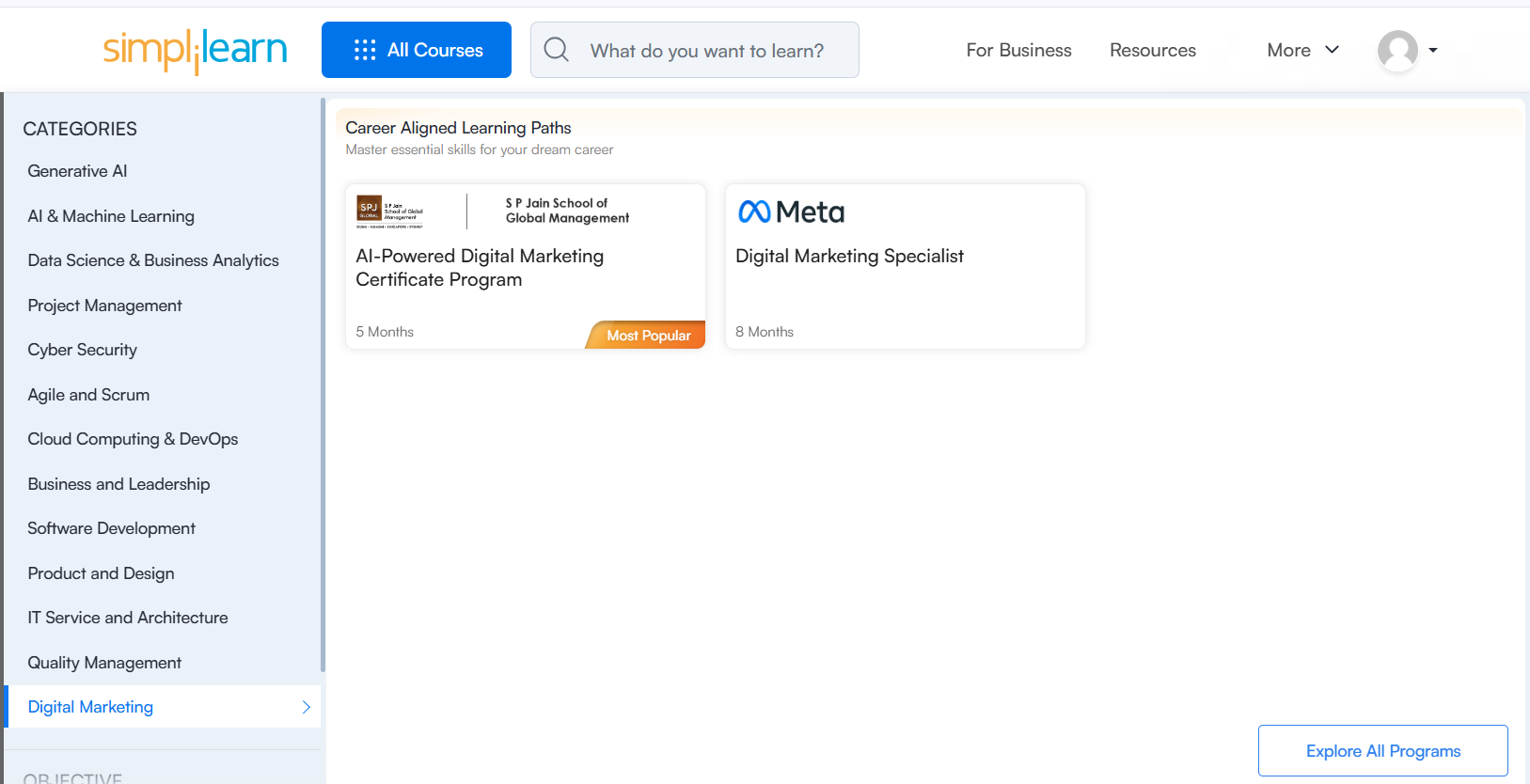The image size is (1530, 784).
Task: Open the All Courses menu
Action: [x=417, y=50]
